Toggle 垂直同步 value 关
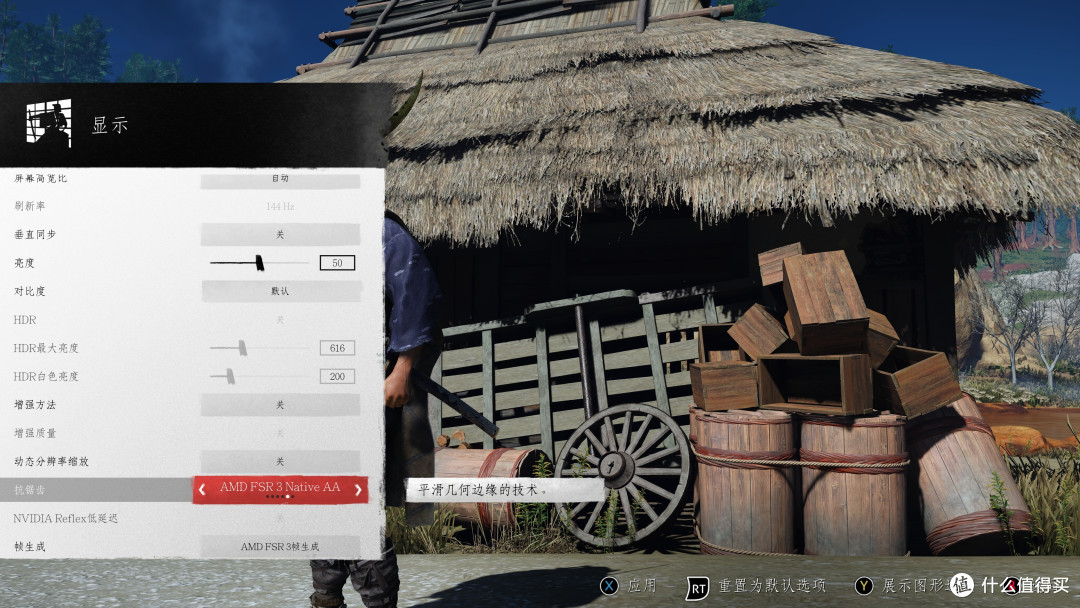 280,235
